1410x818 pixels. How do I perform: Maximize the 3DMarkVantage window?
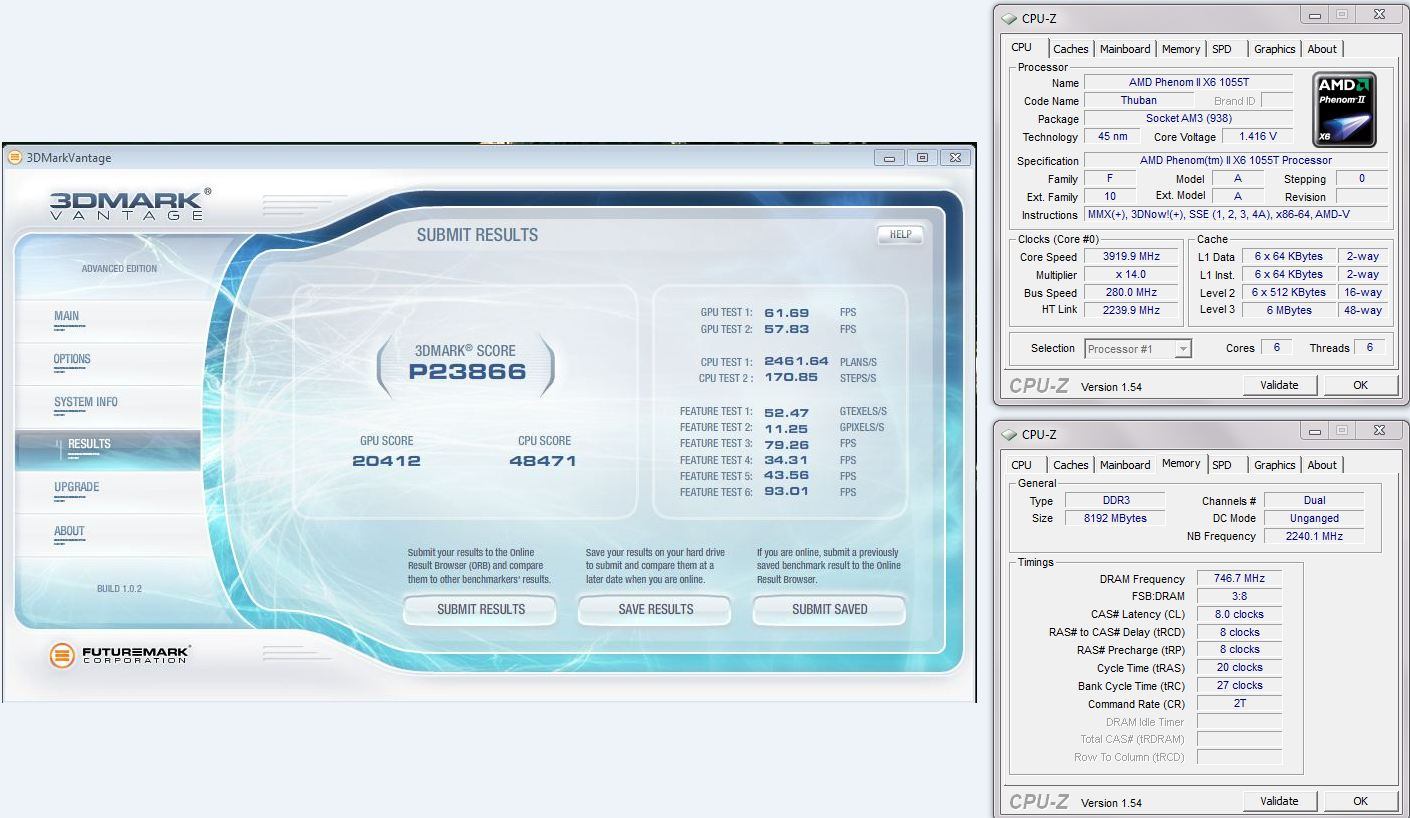coord(922,157)
